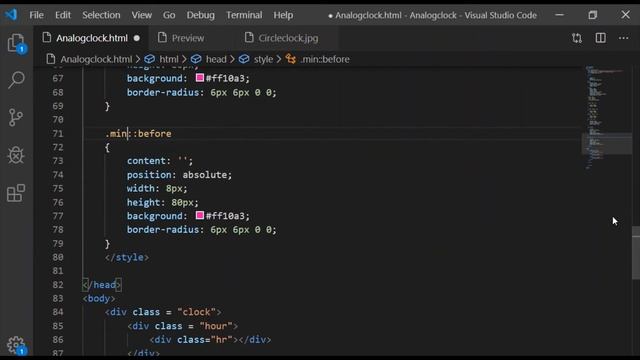Open the Debug menu
The height and width of the screenshot is (360, 640).
coord(200,15)
